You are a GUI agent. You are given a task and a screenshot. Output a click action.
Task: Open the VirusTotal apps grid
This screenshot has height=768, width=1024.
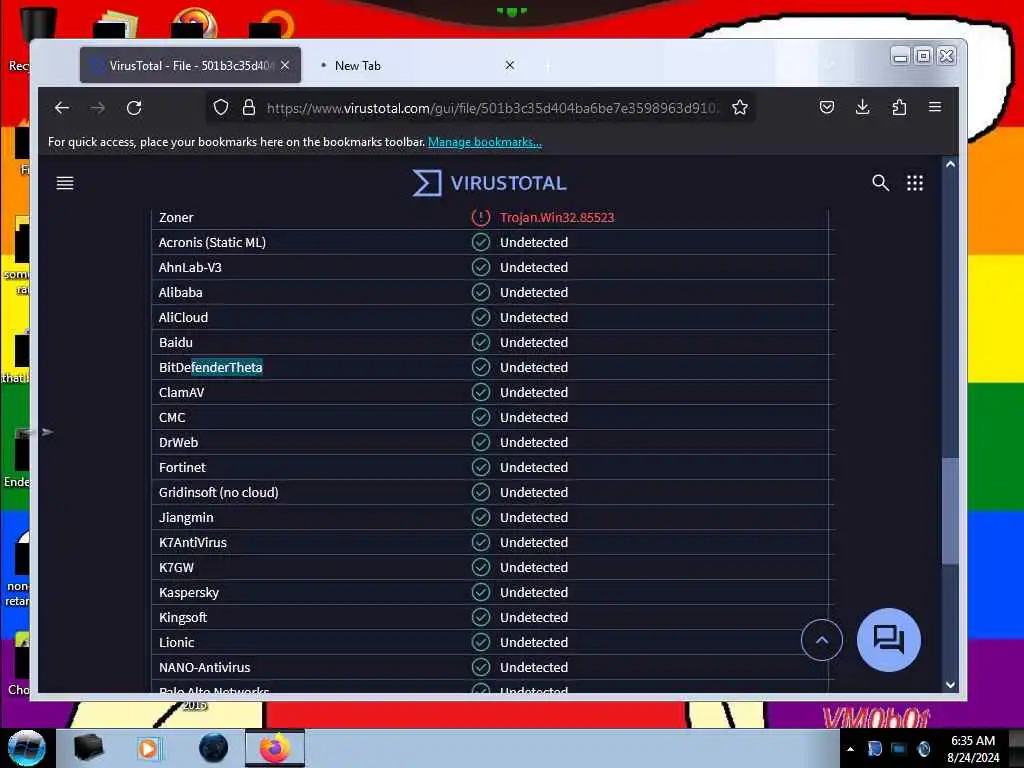pos(915,183)
